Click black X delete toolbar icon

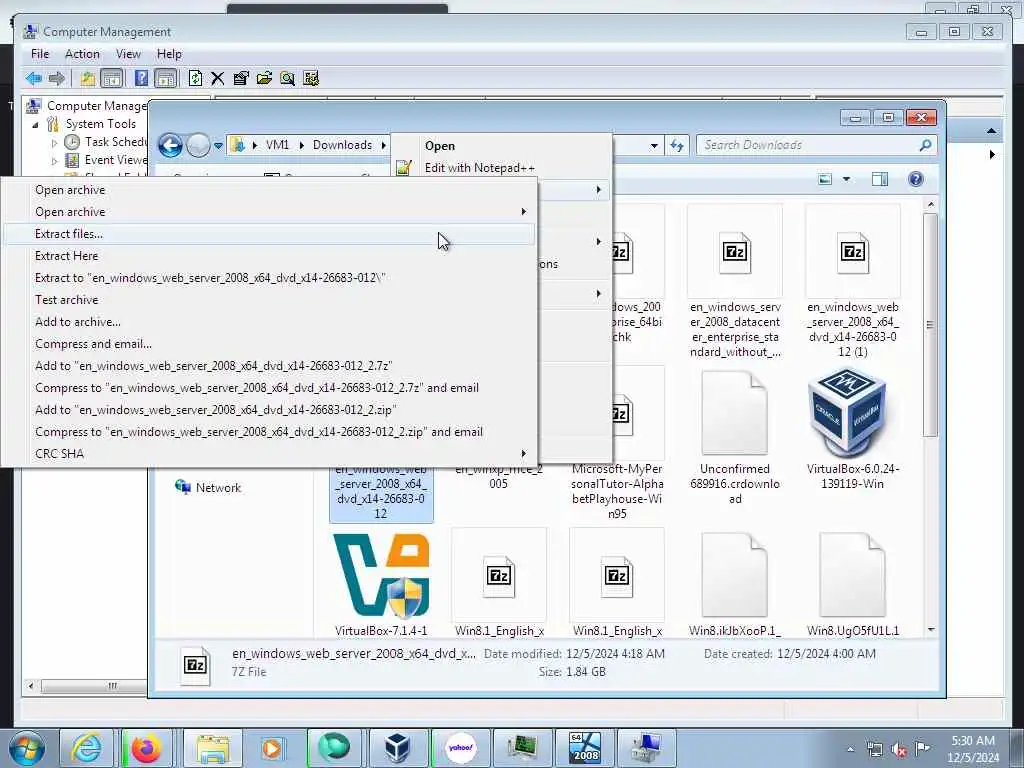(x=217, y=78)
